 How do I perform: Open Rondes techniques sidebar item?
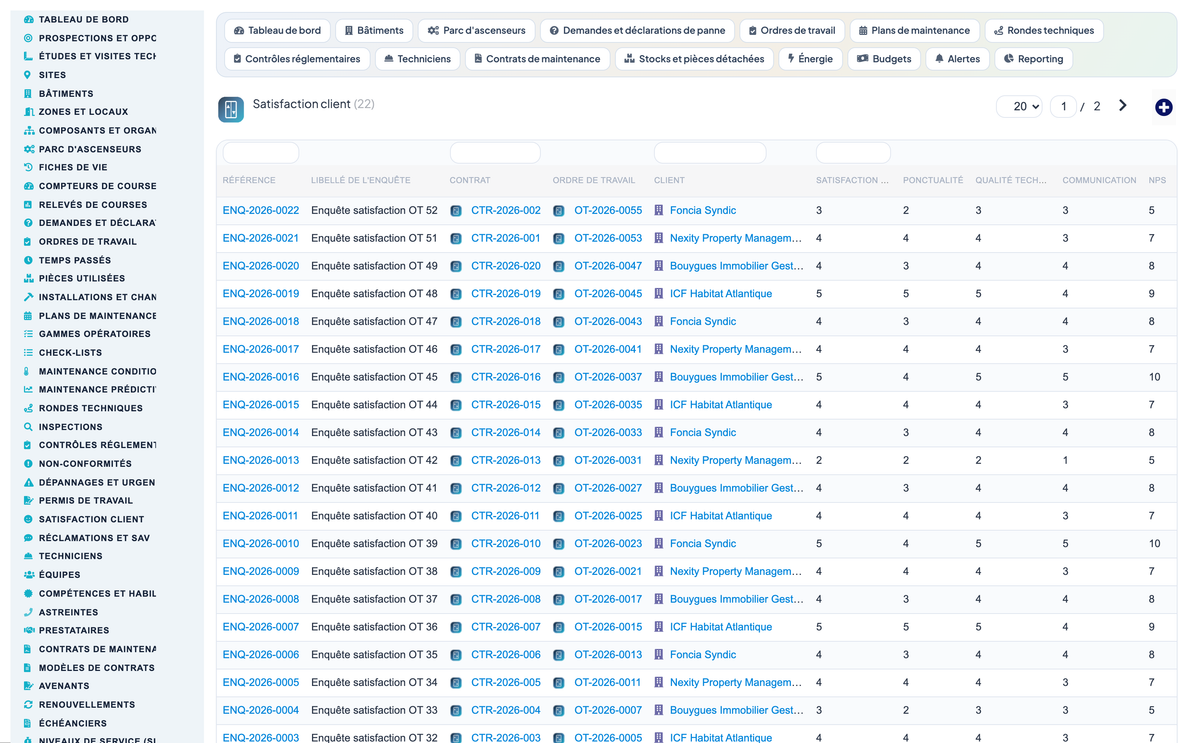[91, 408]
